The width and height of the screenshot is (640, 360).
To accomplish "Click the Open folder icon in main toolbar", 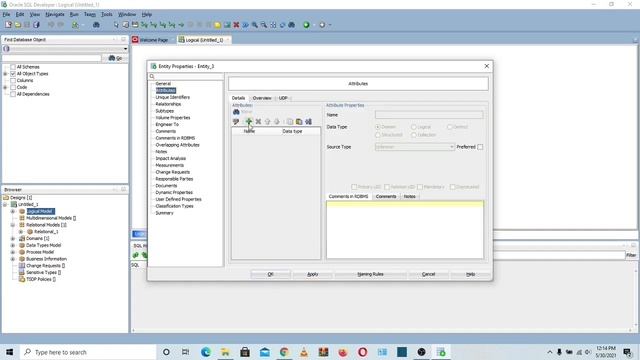I will pyautogui.click(x=18, y=25).
